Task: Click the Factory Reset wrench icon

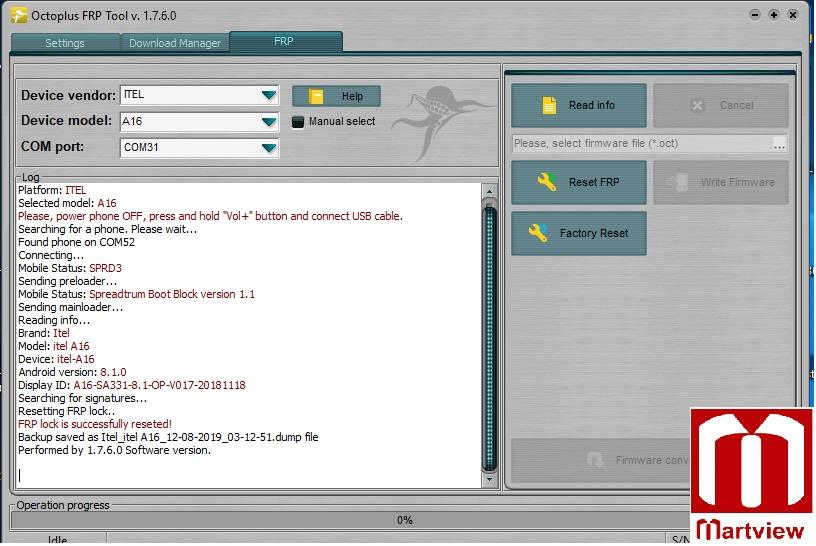Action: coord(538,233)
